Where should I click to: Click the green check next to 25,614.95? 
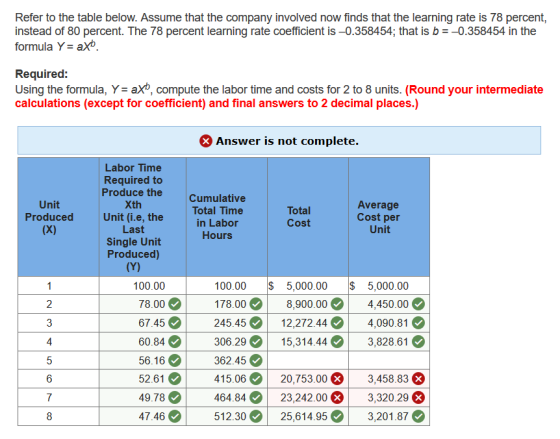[x=337, y=416]
